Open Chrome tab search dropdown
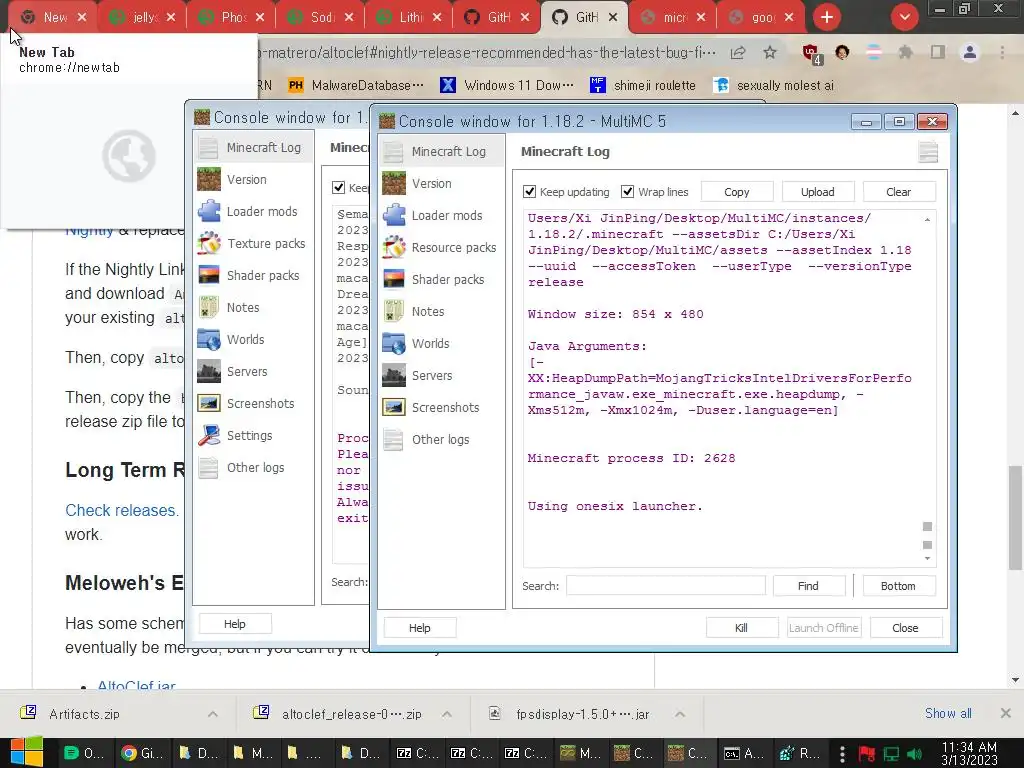Image resolution: width=1024 pixels, height=768 pixels. pyautogui.click(x=904, y=17)
